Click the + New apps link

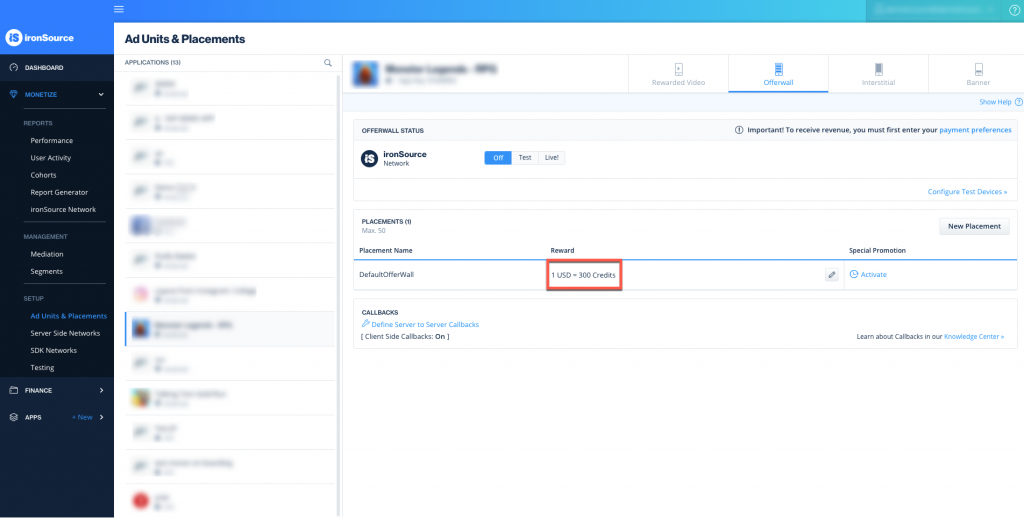pos(82,417)
